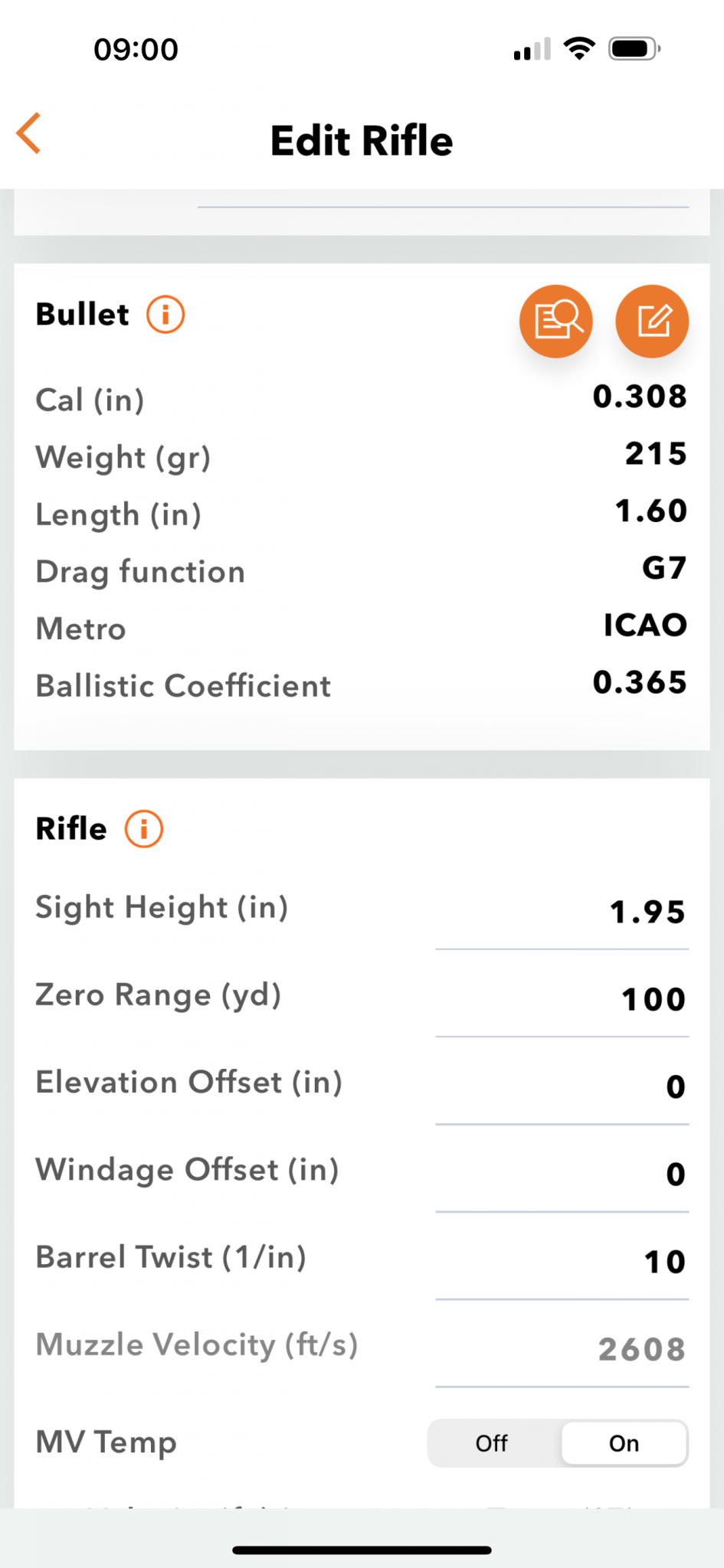
Task: Turn MV Temp On
Action: pos(624,1443)
